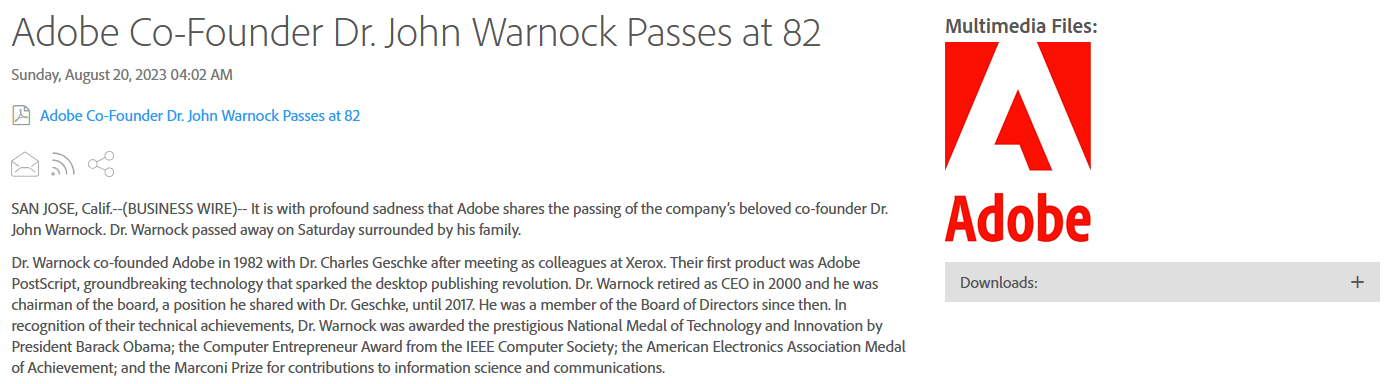Viewport: 1389px width, 384px height.
Task: Click the '(BUSINESS WIRE)' text in the first paragraph
Action: point(174,209)
